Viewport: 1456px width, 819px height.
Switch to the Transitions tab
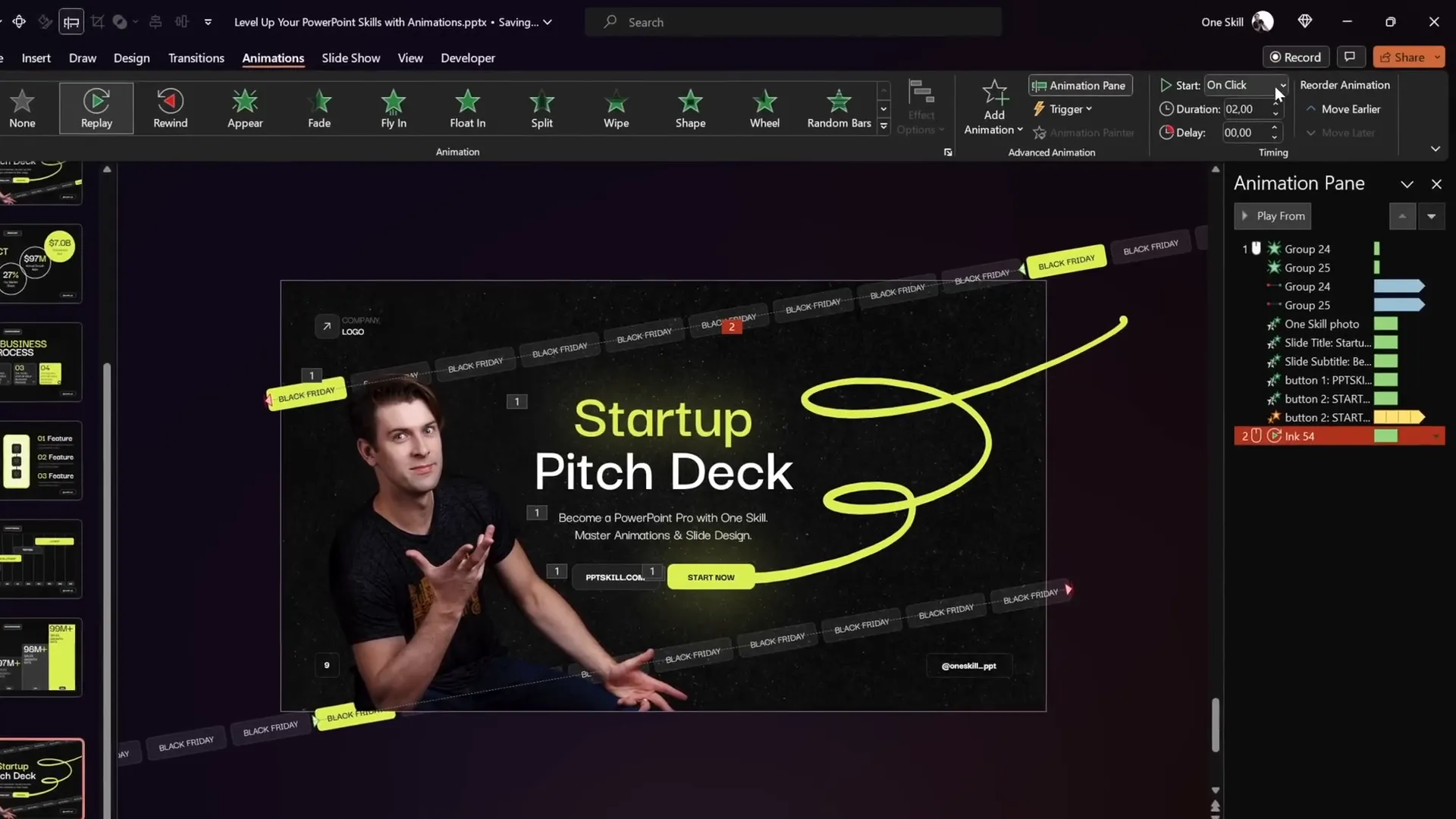tap(196, 58)
